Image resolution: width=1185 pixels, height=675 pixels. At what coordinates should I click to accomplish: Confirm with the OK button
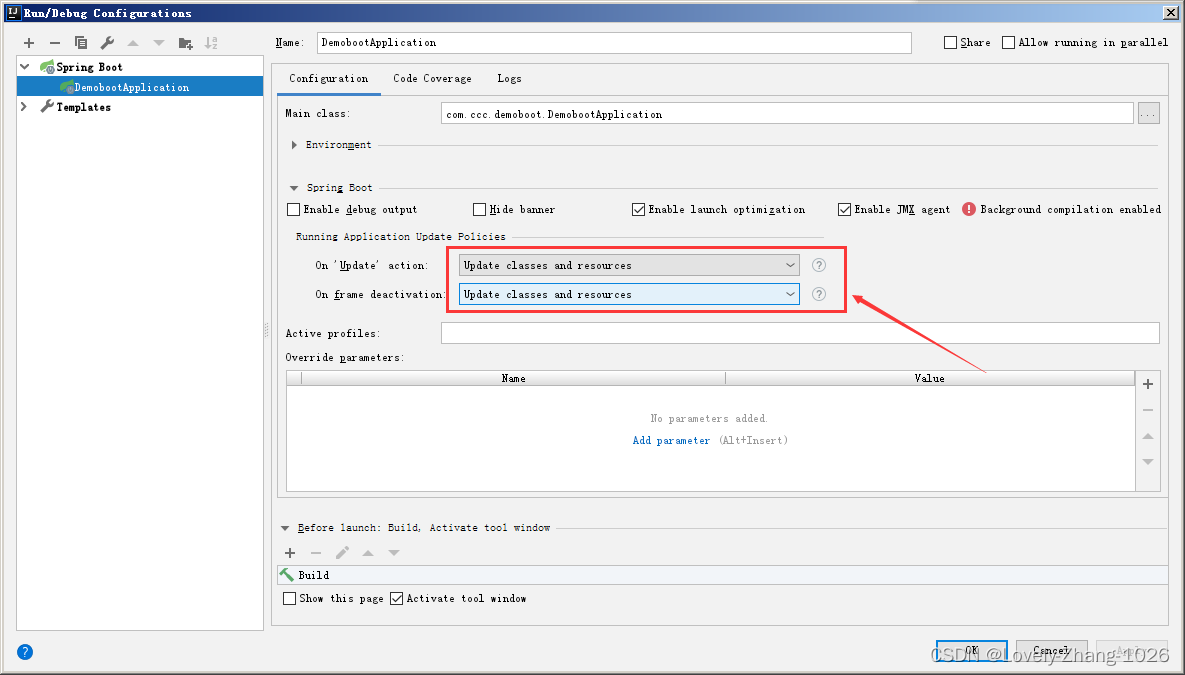(971, 651)
